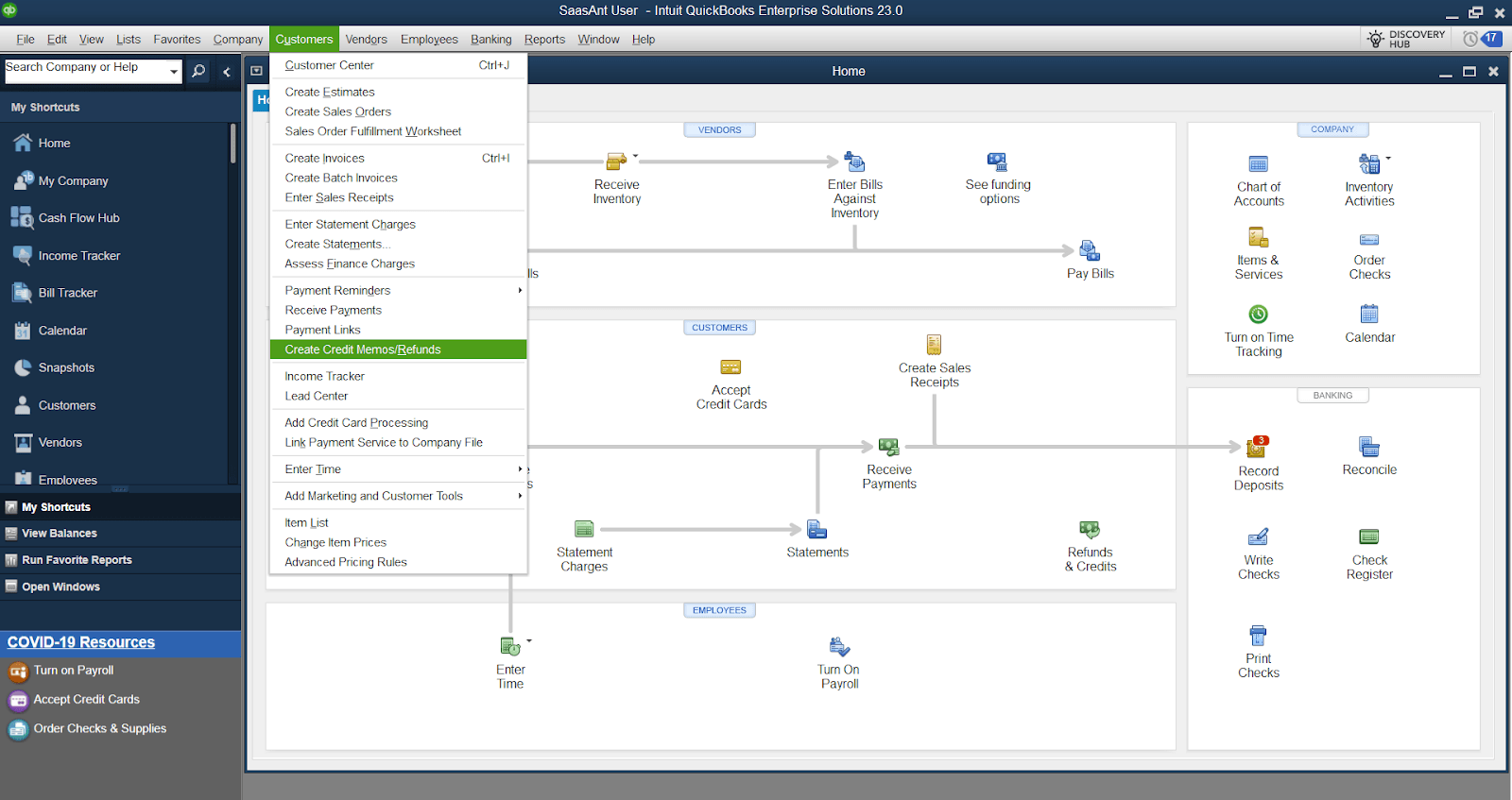
Task: Open Turn On Payroll workflow icon
Action: click(839, 647)
